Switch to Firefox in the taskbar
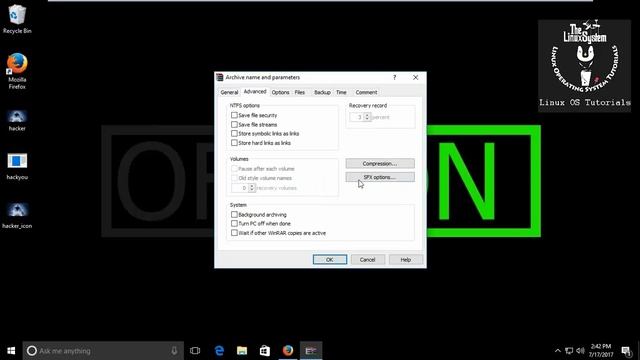 point(288,351)
